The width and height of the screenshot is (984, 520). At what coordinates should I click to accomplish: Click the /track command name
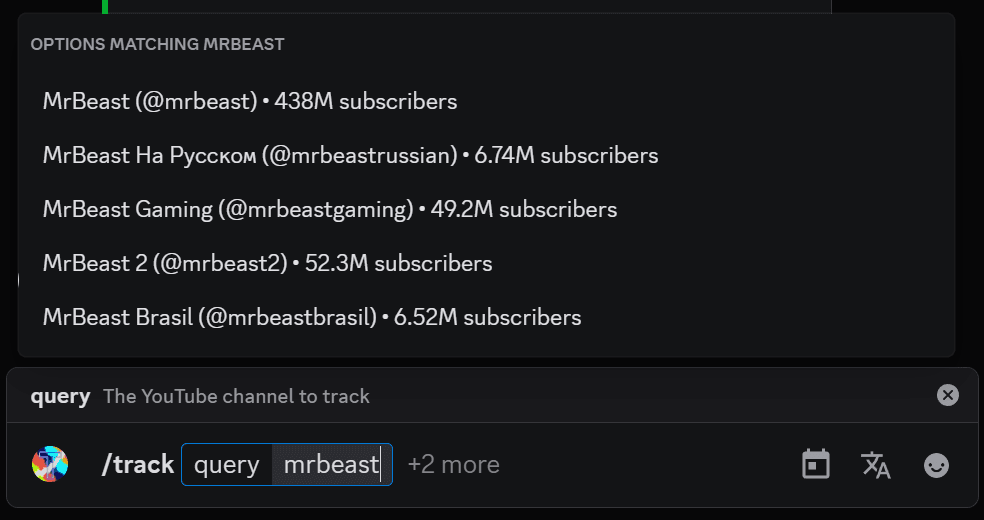pos(138,465)
